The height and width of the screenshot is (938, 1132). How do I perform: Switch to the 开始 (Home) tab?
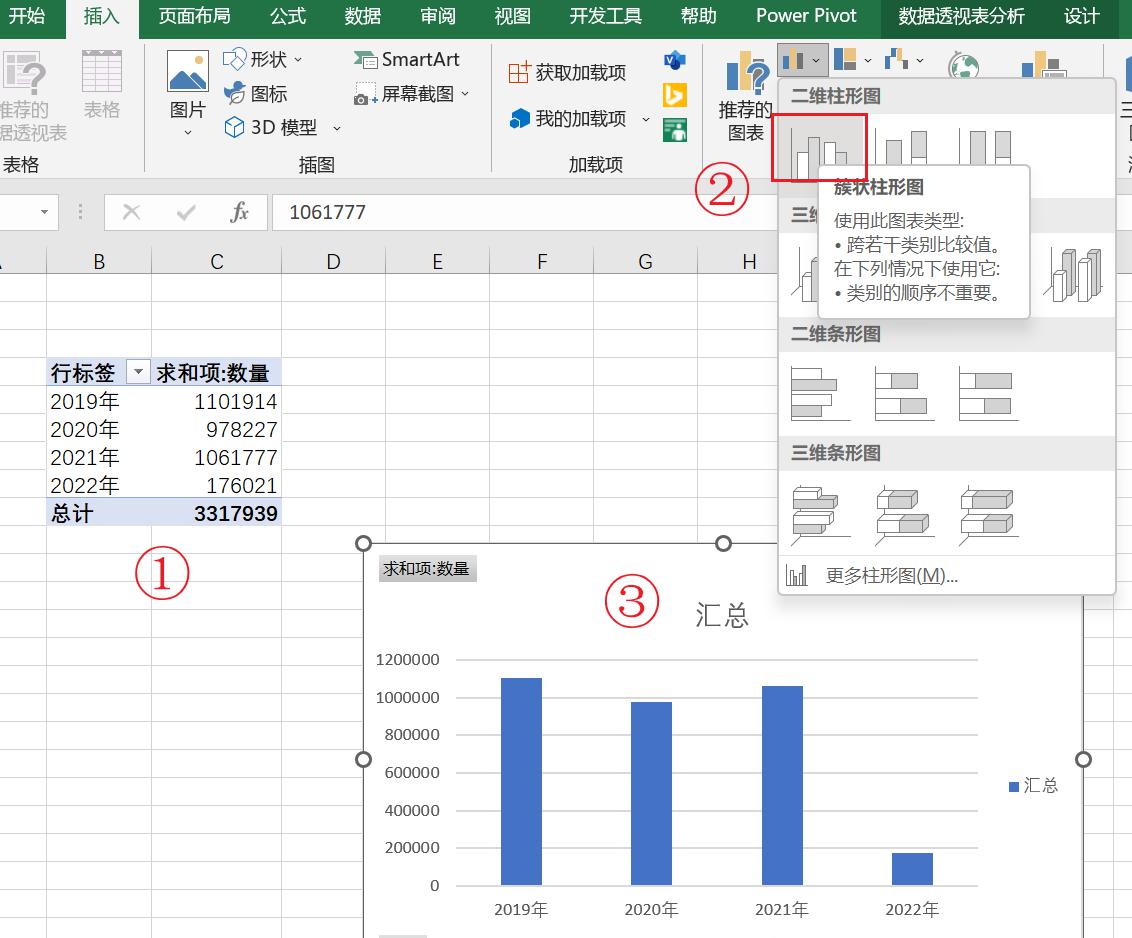point(27,16)
